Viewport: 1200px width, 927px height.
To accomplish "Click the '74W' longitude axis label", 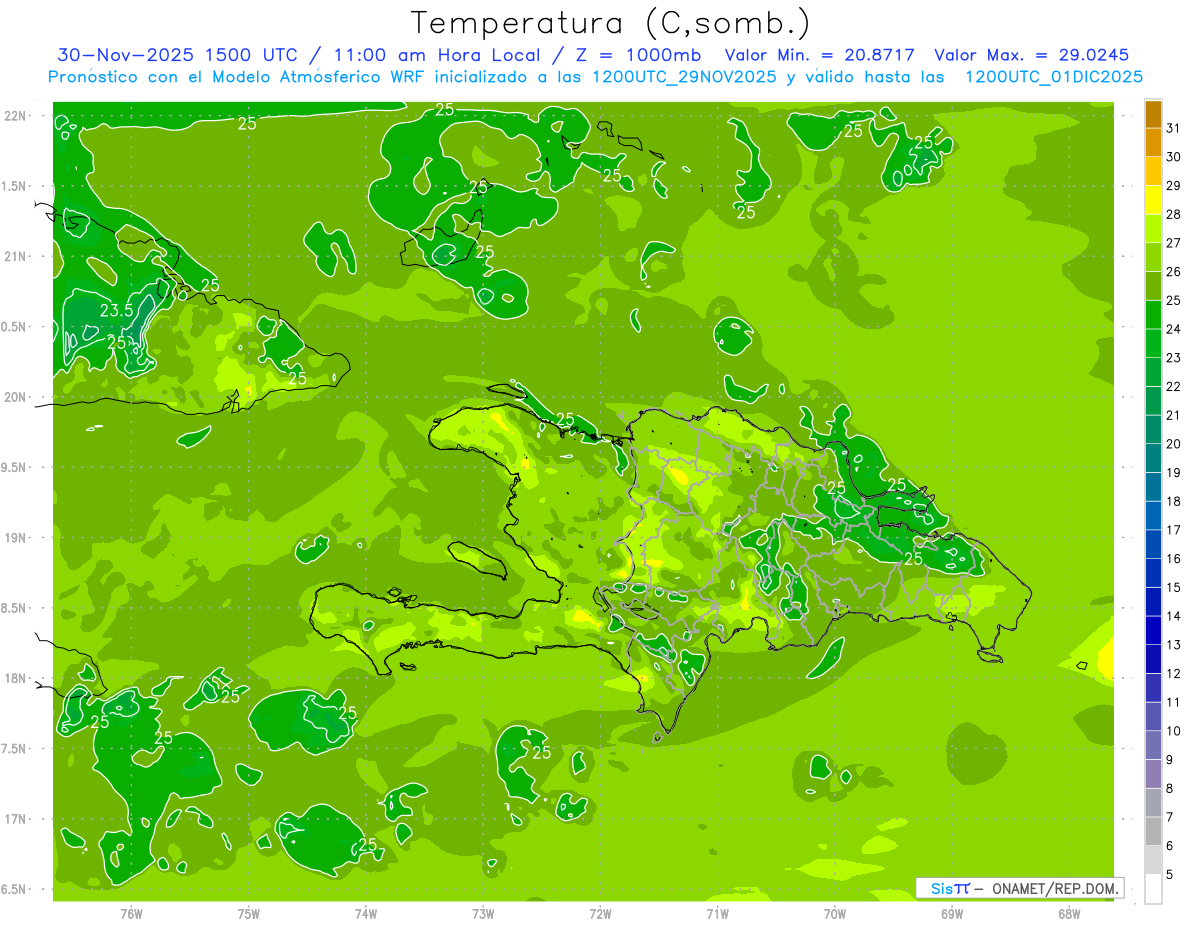I will [x=366, y=914].
